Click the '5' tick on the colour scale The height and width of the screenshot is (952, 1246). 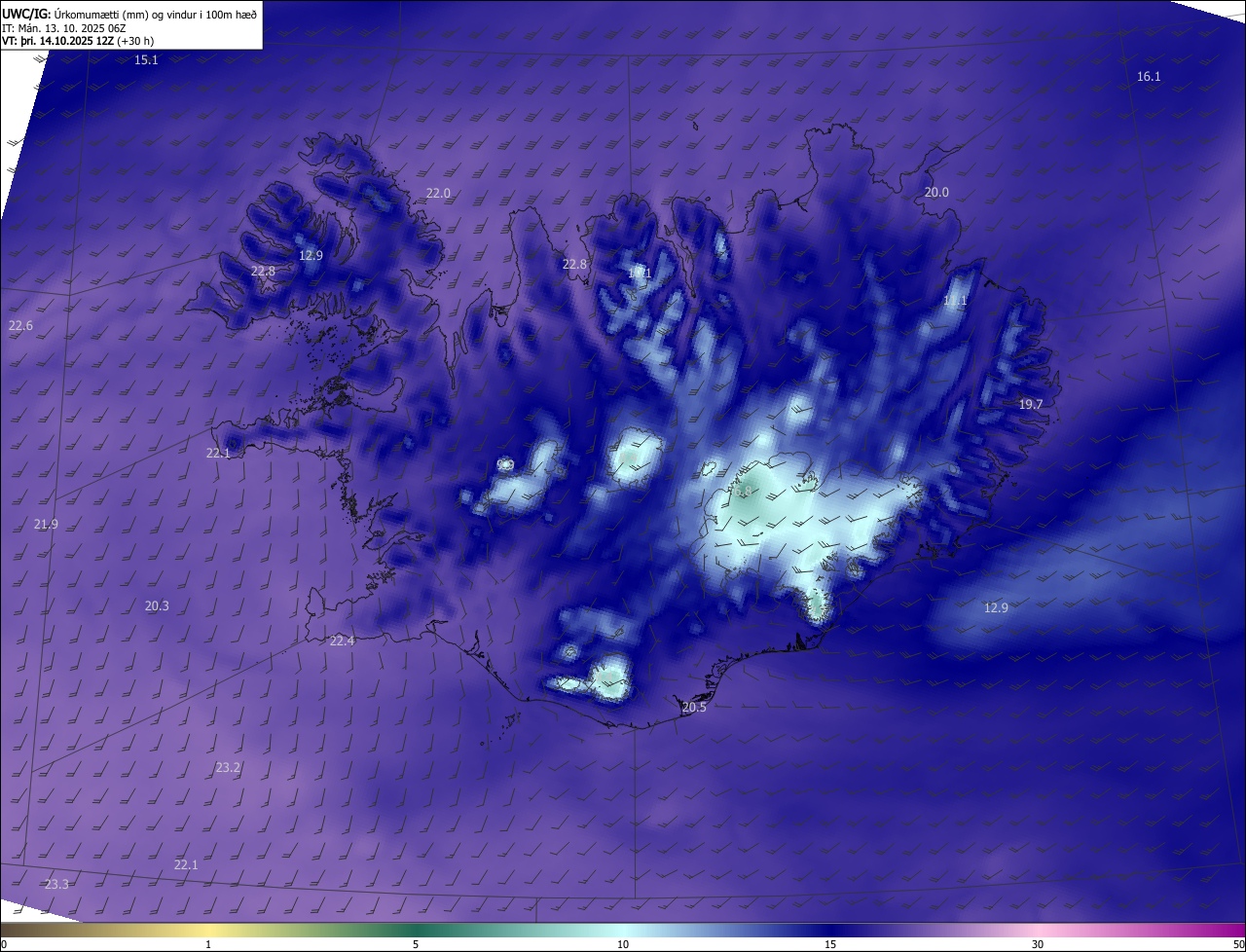coord(416,944)
